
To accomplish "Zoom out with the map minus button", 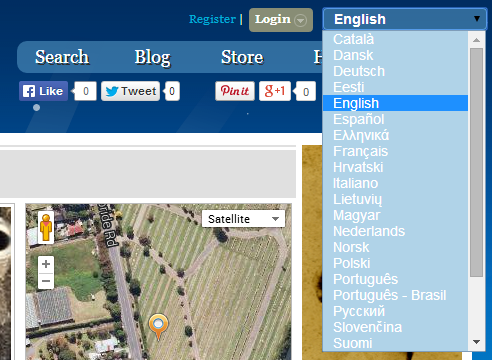I will (x=46, y=281).
